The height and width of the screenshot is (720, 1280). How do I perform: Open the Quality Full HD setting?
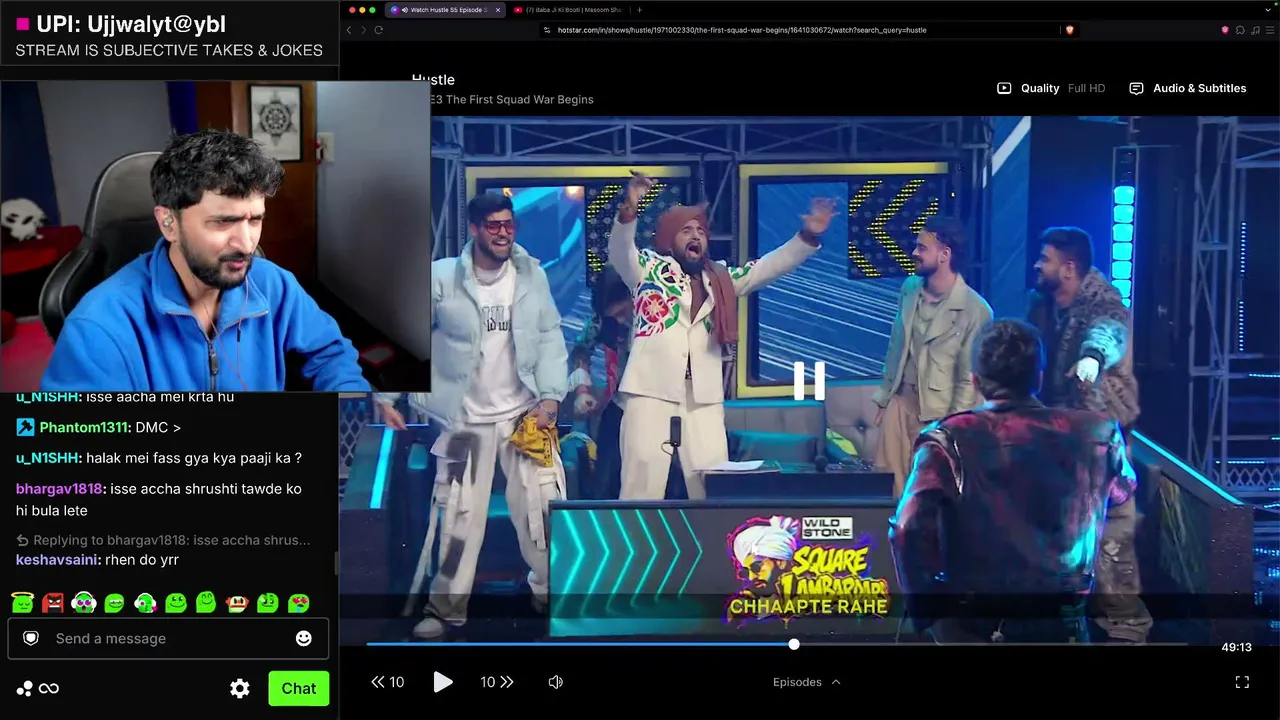1051,88
